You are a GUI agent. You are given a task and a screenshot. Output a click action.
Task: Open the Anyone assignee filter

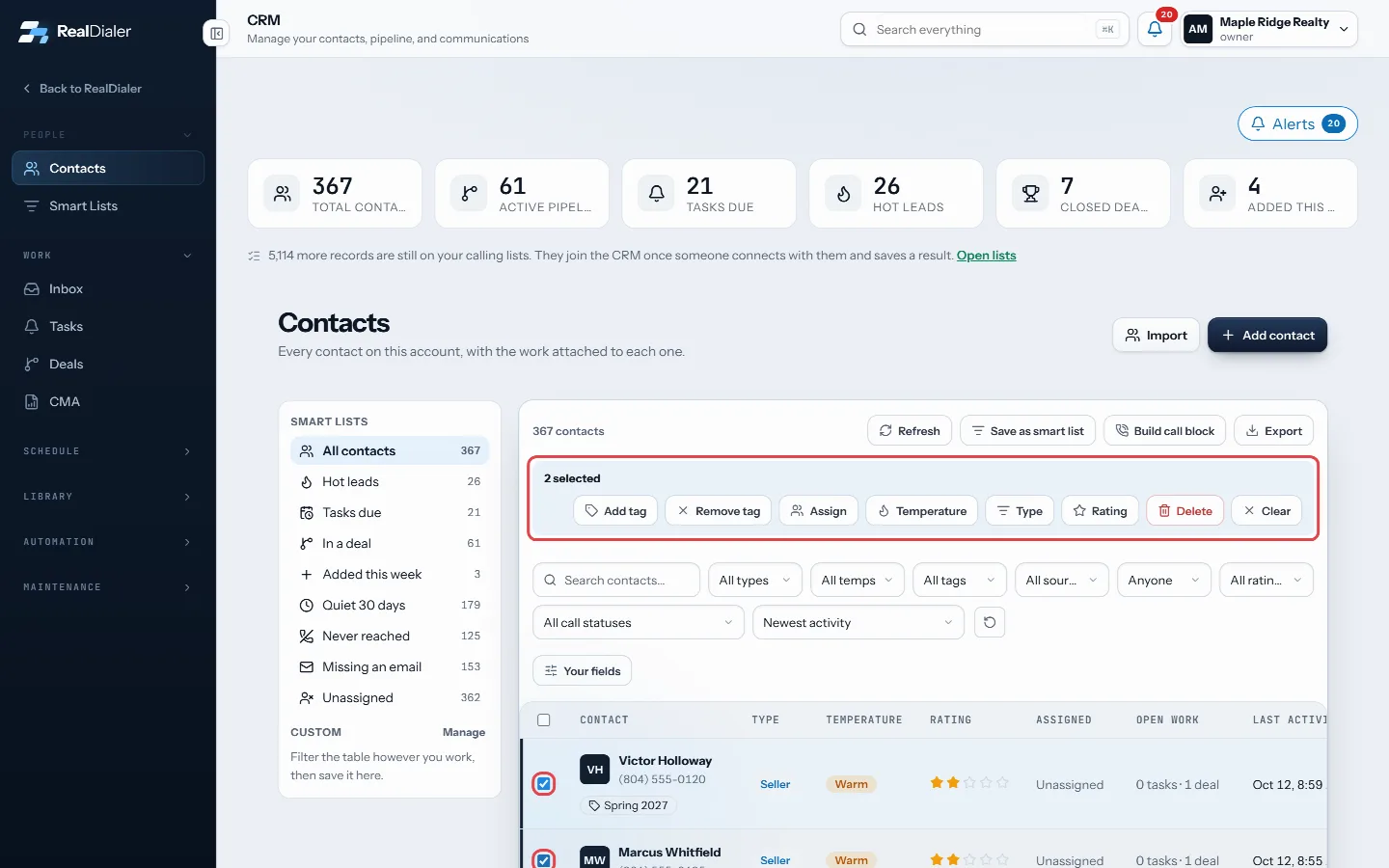click(x=1164, y=581)
